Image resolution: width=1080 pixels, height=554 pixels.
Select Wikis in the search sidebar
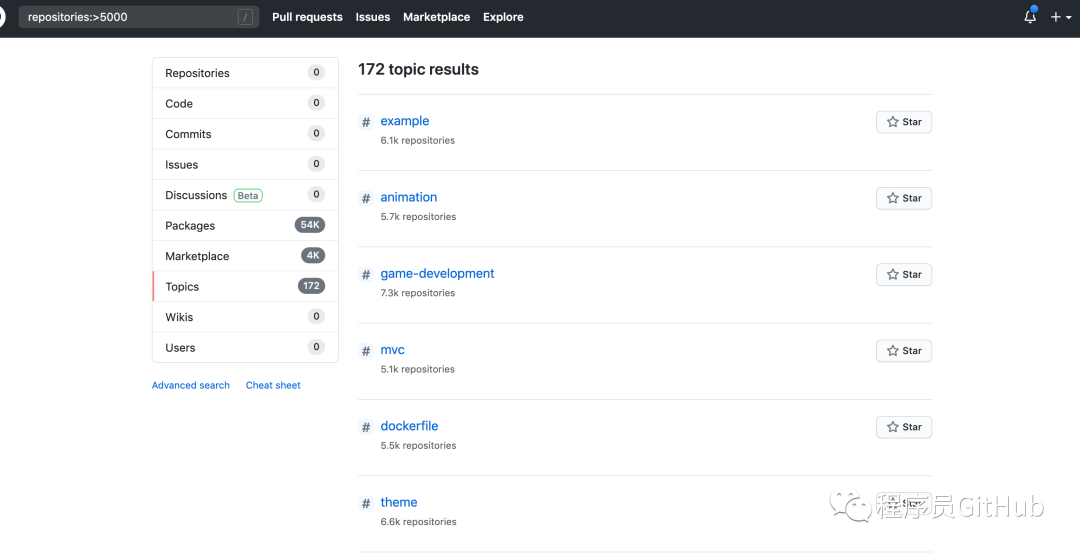click(x=245, y=317)
